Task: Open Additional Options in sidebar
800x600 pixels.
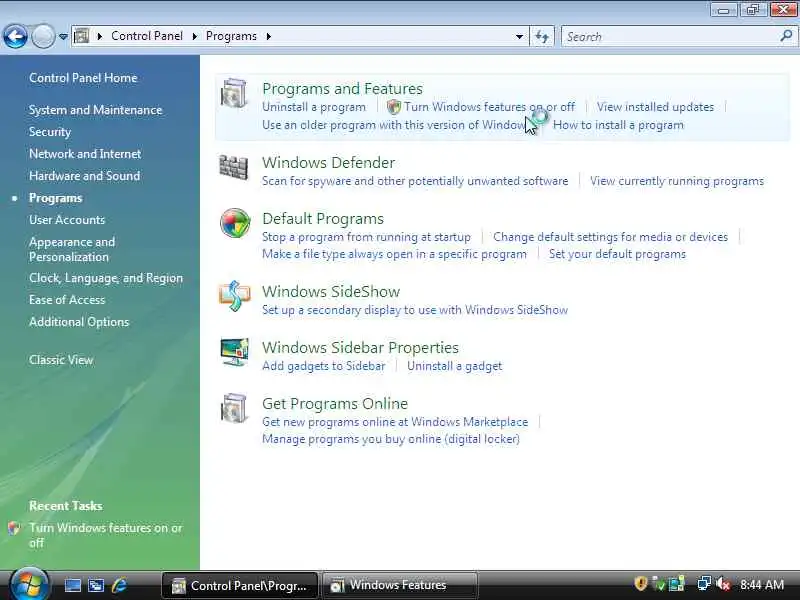Action: pyautogui.click(x=79, y=322)
